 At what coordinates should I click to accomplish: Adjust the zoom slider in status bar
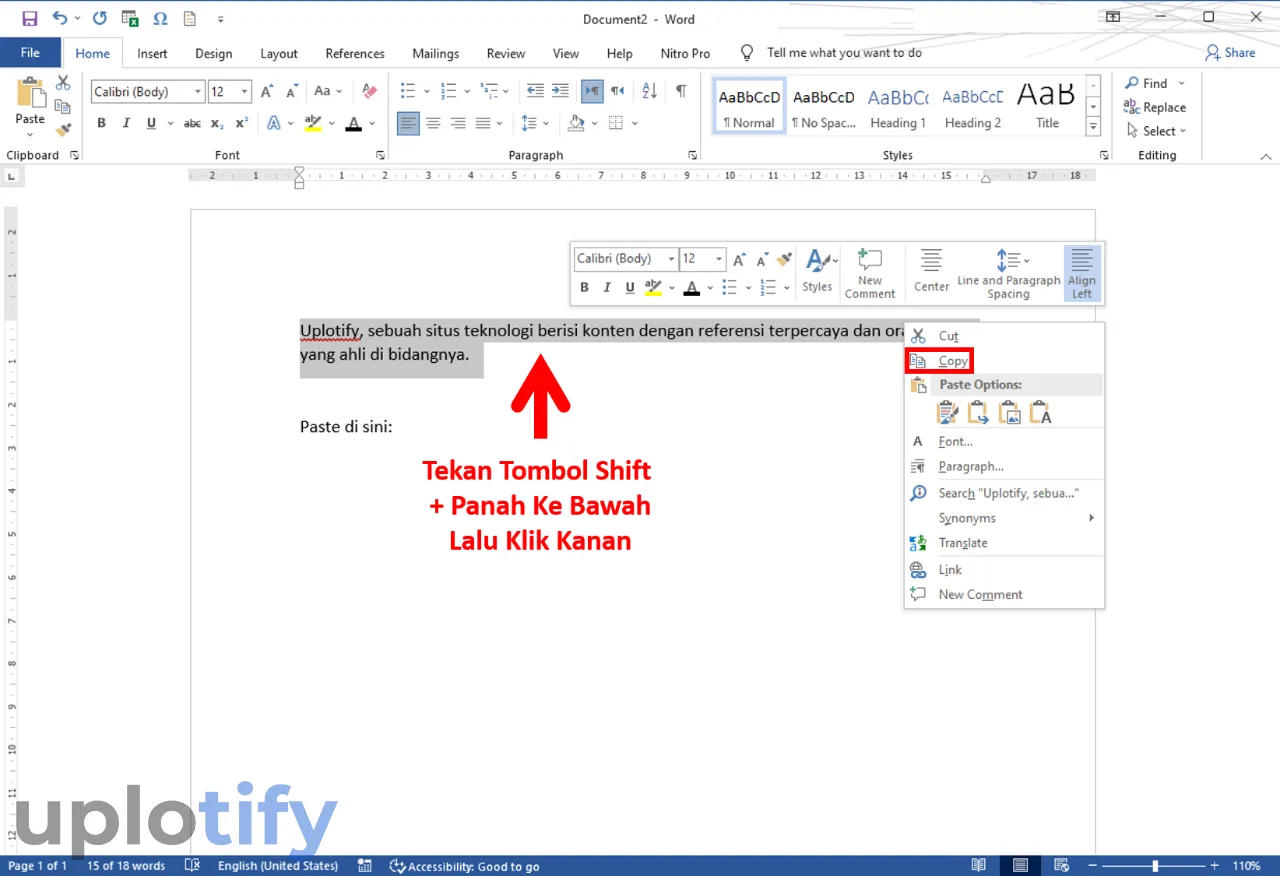tap(1155, 865)
